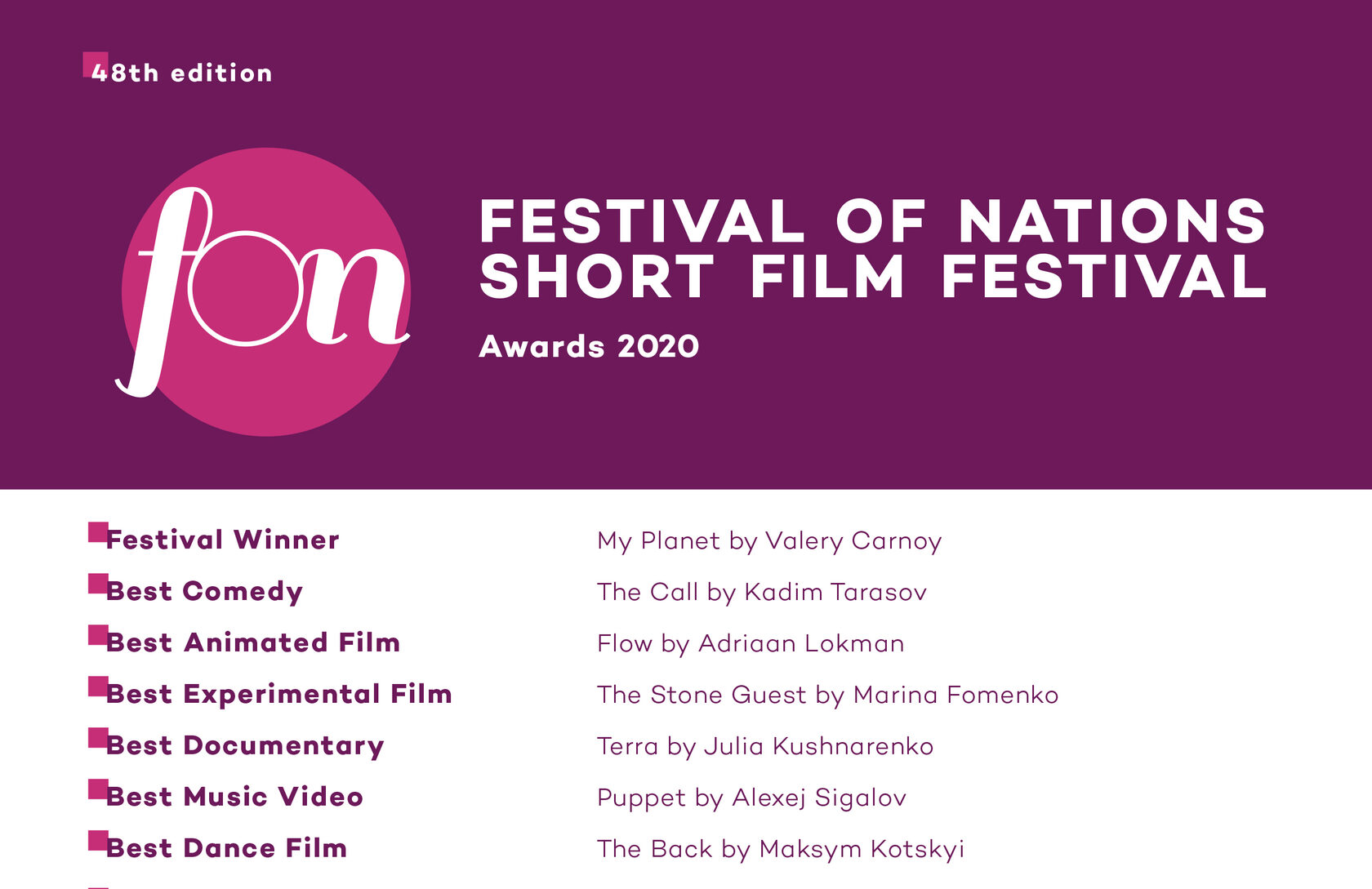Open My Planet by Valery Carnoy

click(x=769, y=541)
